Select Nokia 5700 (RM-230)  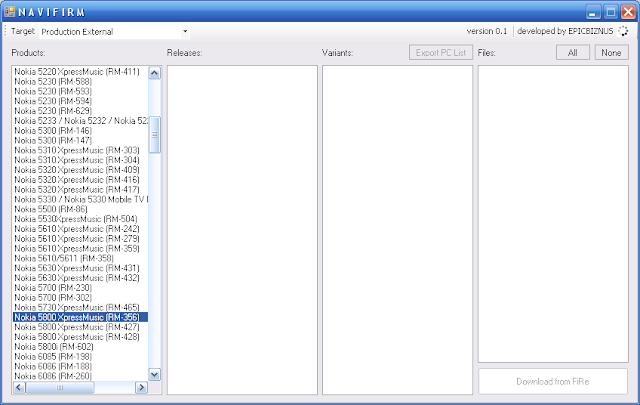click(x=80, y=287)
